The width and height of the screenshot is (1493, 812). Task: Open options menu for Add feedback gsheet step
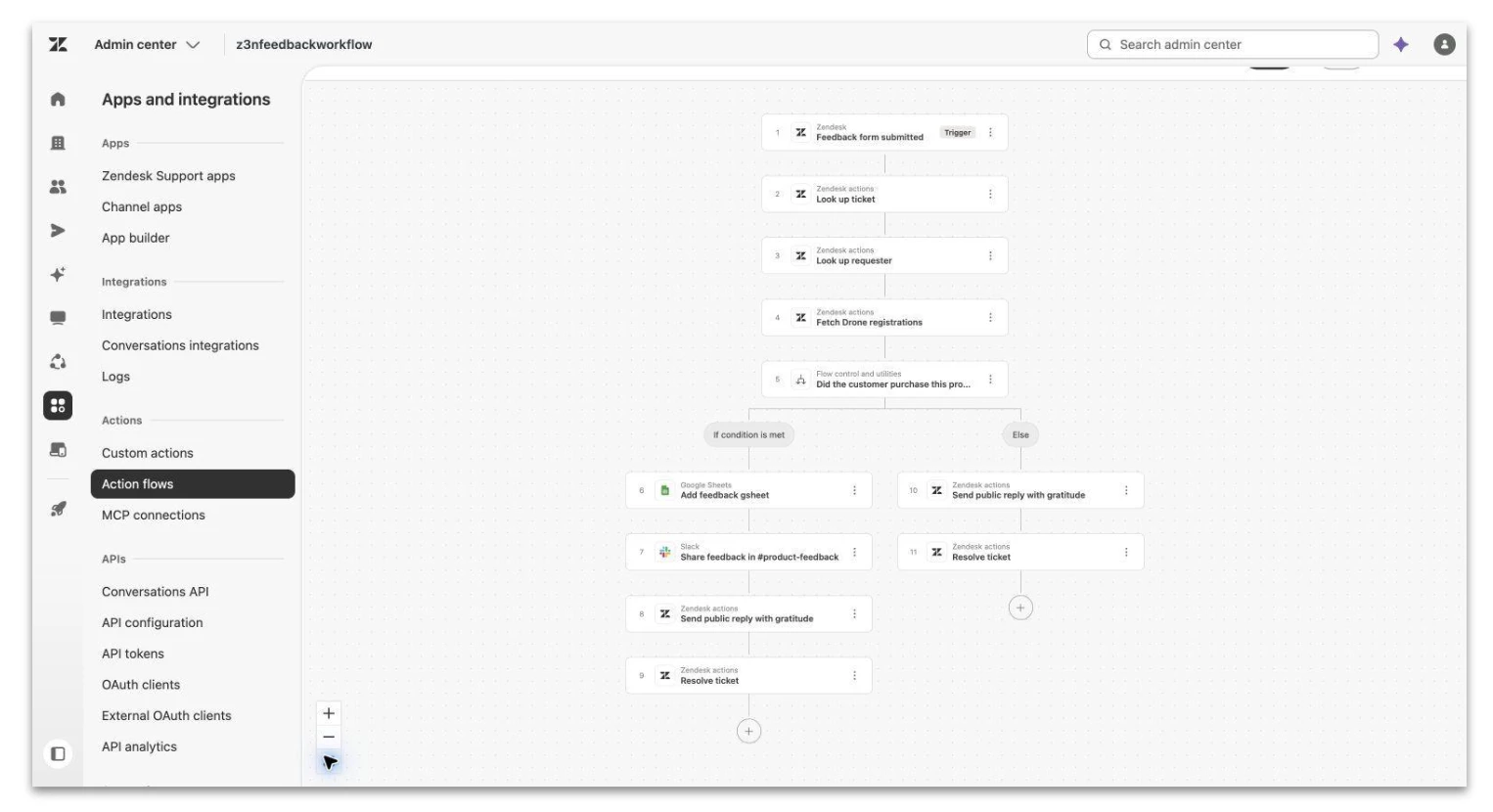click(x=854, y=490)
